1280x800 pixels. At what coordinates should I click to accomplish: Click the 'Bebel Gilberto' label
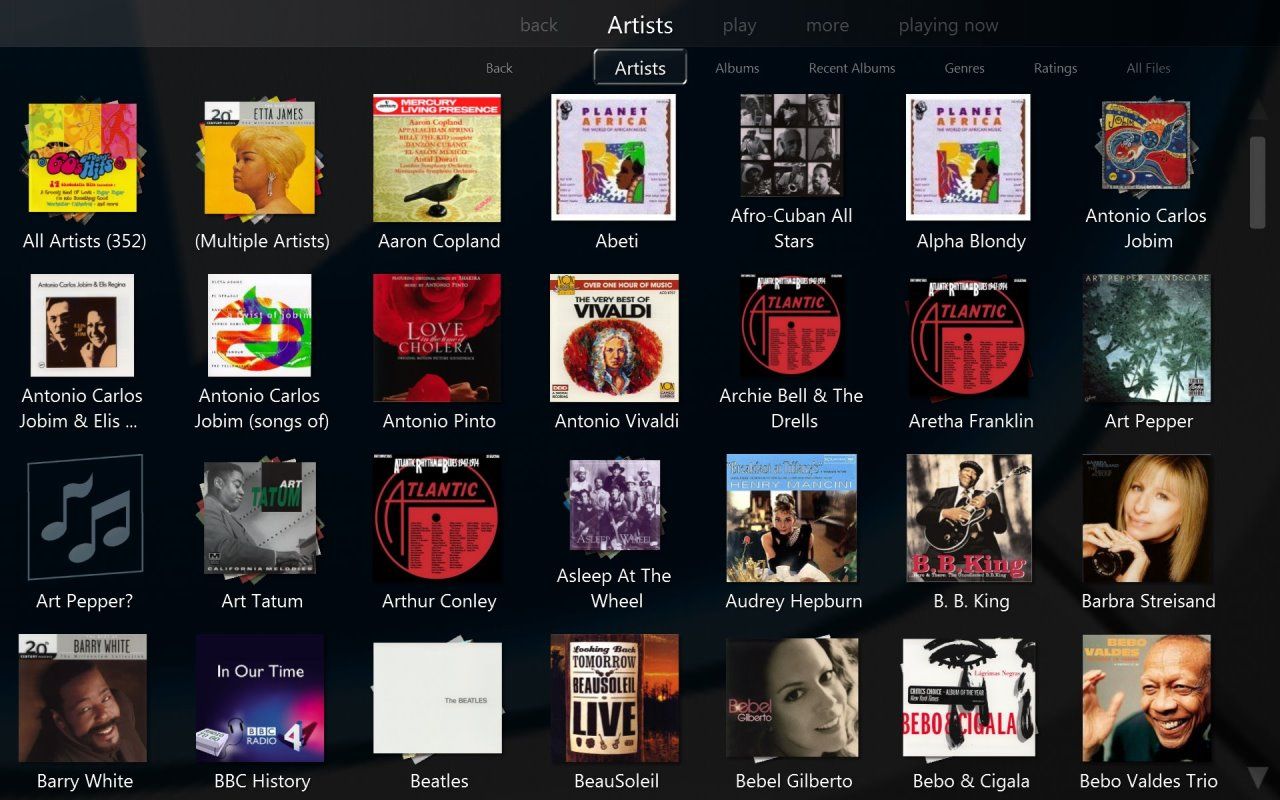[x=794, y=781]
